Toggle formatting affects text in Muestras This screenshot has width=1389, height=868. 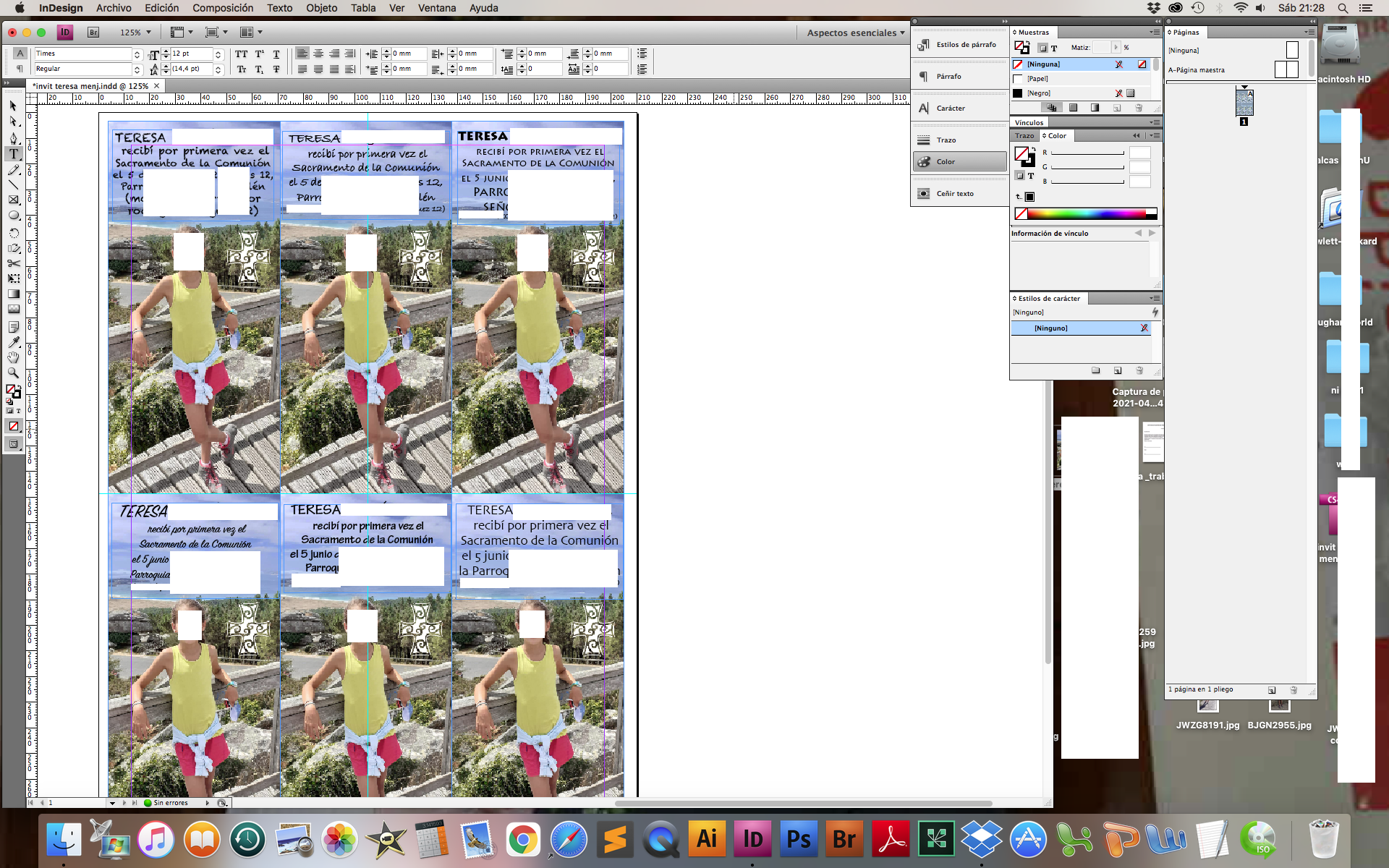click(1054, 48)
